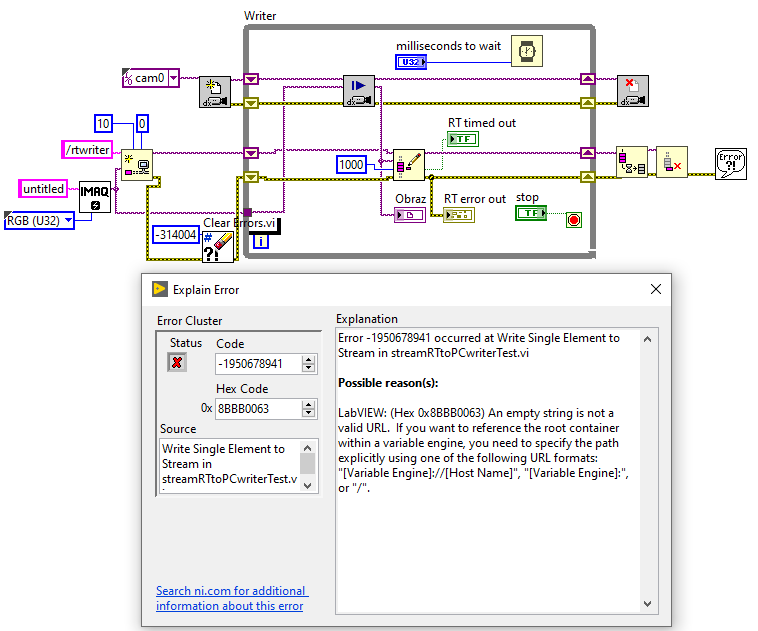Open the cam0 camera name dropdown
The height and width of the screenshot is (631, 758).
(174, 78)
